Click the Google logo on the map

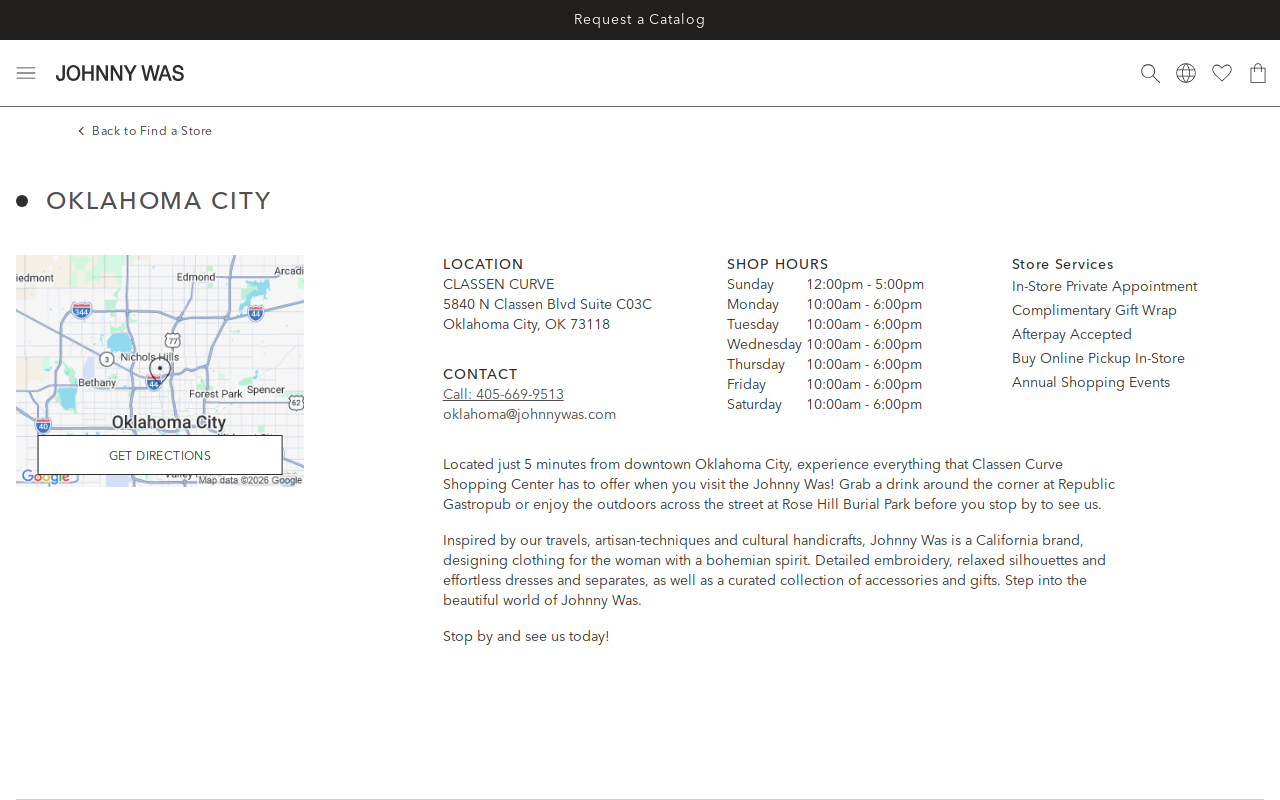45,477
